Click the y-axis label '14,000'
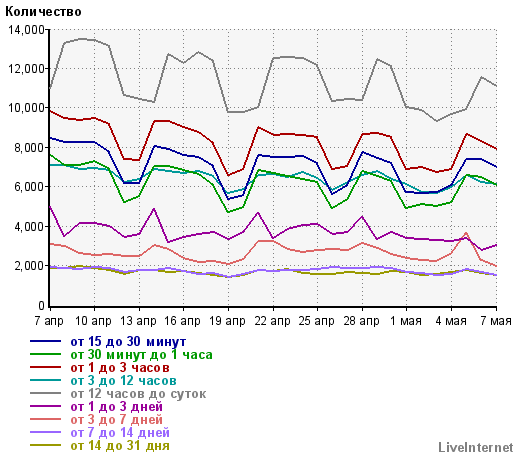The height and width of the screenshot is (457, 520). point(26,30)
